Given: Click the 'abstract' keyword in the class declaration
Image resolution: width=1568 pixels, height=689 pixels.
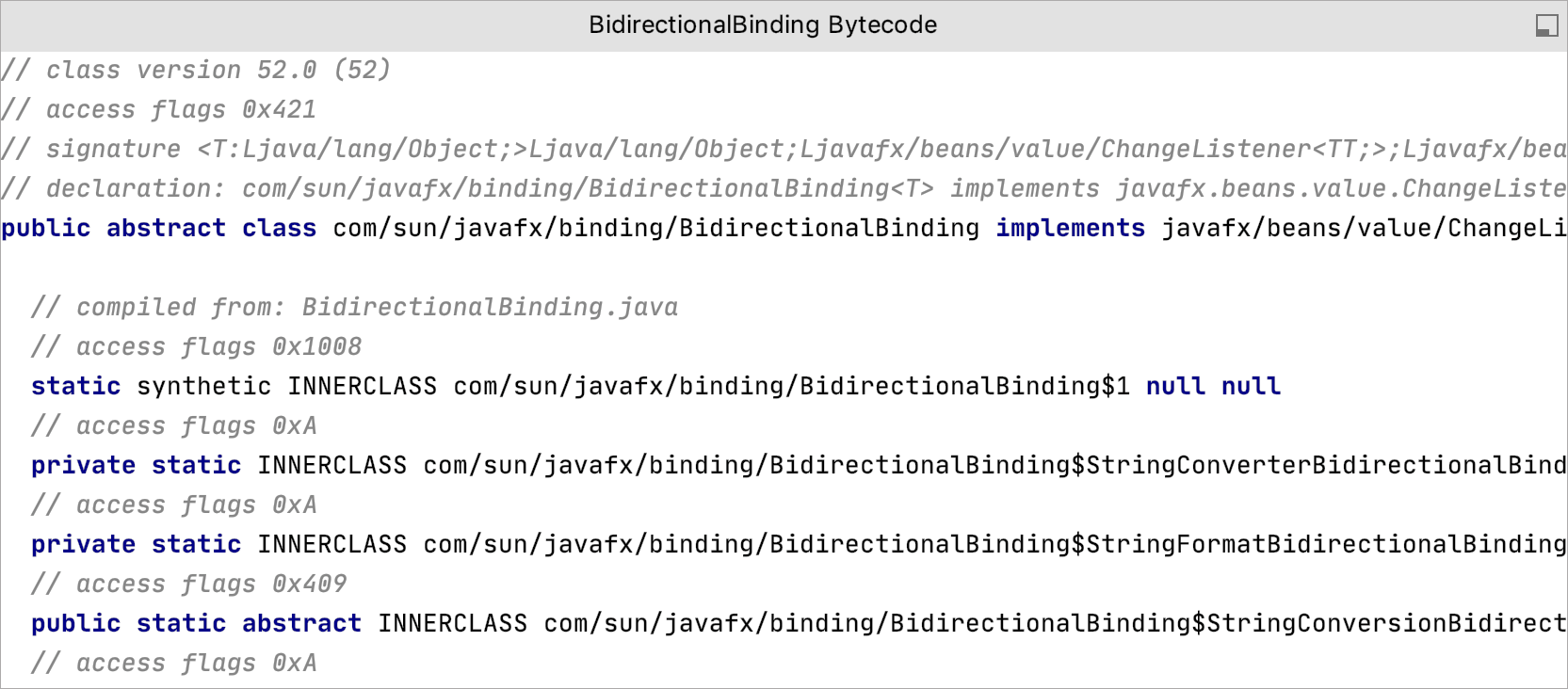Looking at the screenshot, I should tap(166, 229).
